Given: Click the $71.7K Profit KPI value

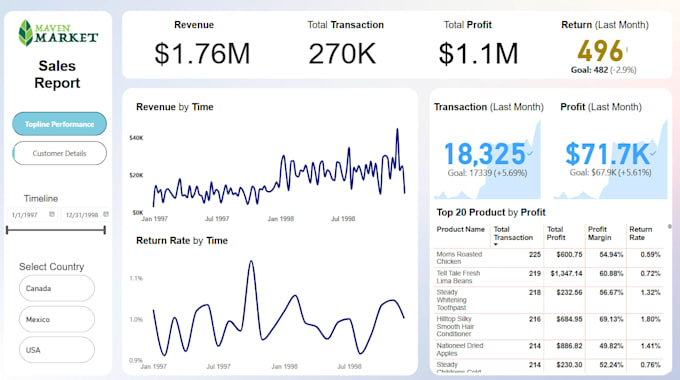Looking at the screenshot, I should click(x=608, y=154).
